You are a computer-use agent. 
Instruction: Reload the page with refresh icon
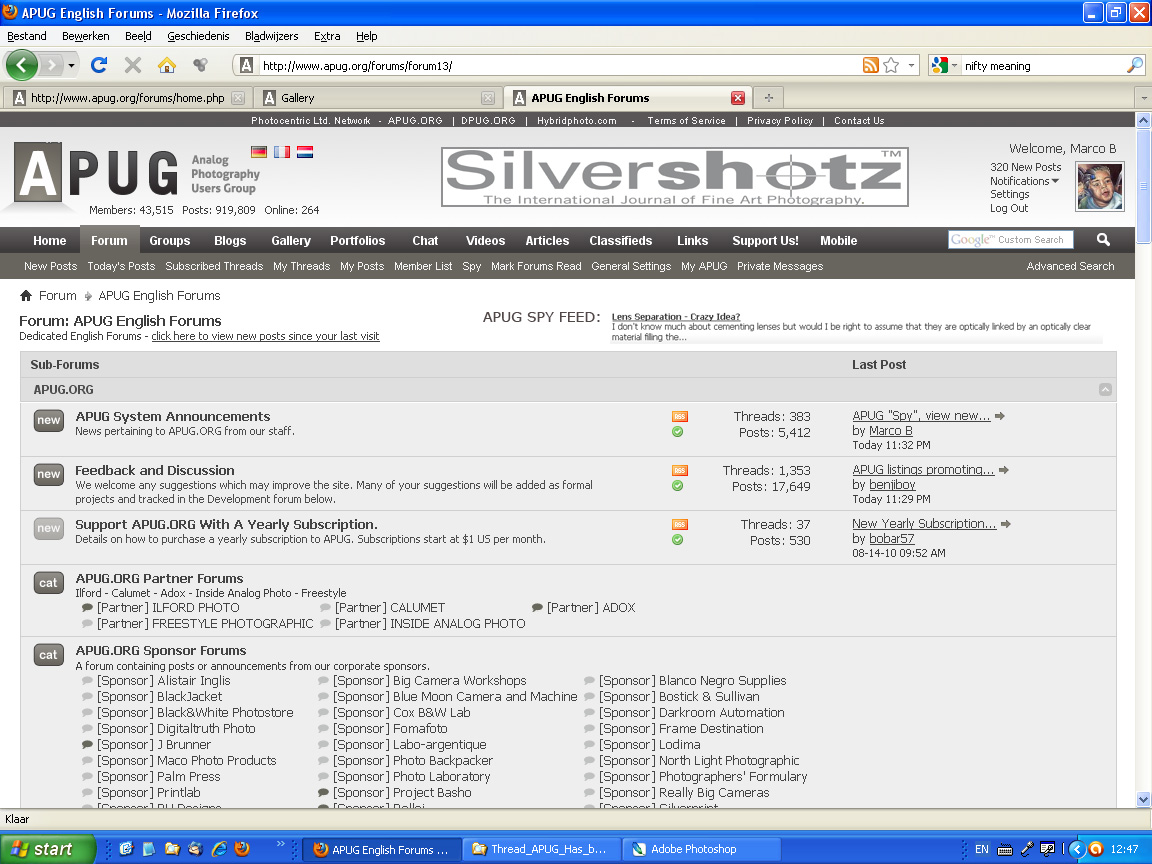98,65
